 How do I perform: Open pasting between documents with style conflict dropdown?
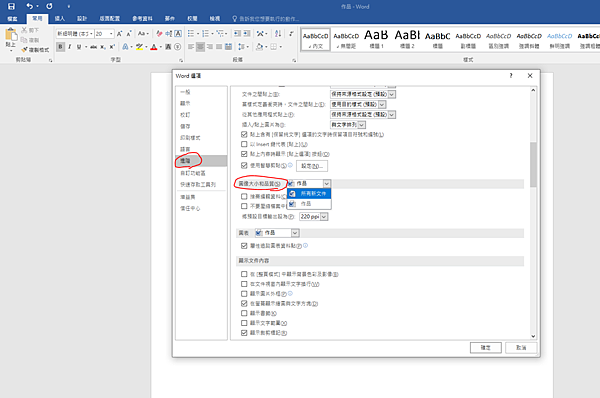(358, 104)
